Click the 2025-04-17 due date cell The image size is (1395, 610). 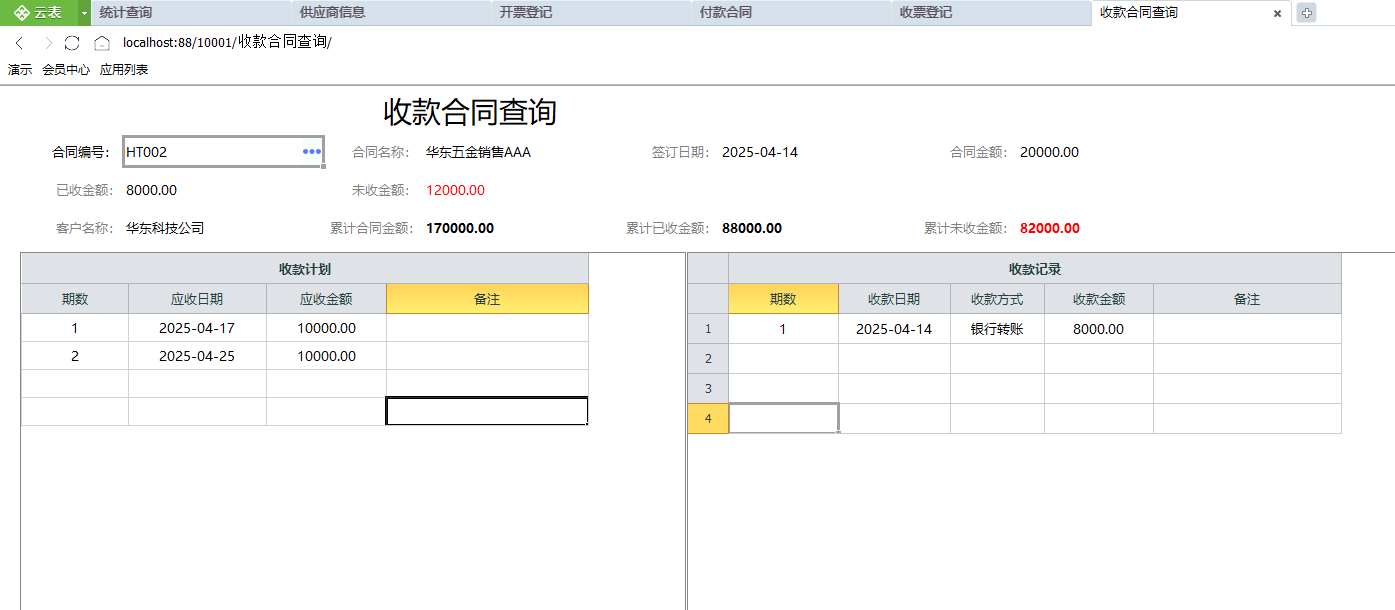pyautogui.click(x=197, y=328)
